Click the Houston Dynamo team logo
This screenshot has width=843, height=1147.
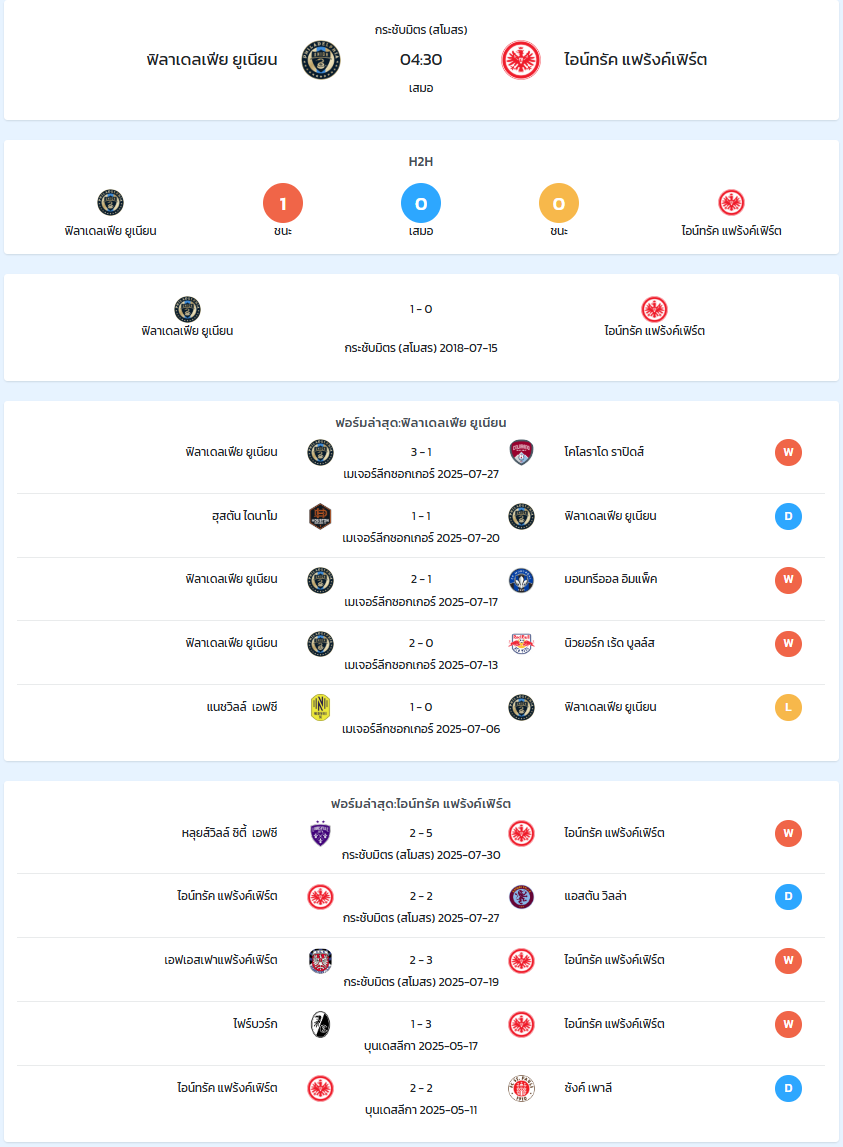point(320,516)
